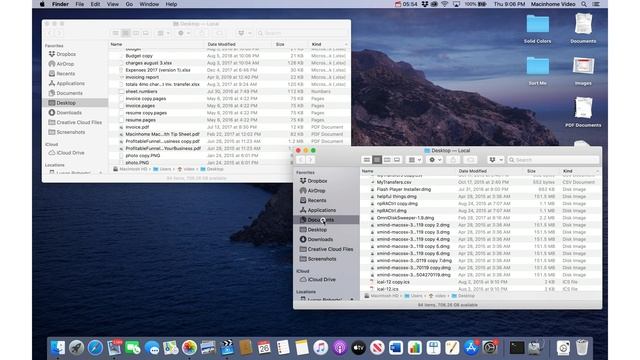The height and width of the screenshot is (360, 640).
Task: Open Creative Cloud Files in front sidebar
Action: 330,249
